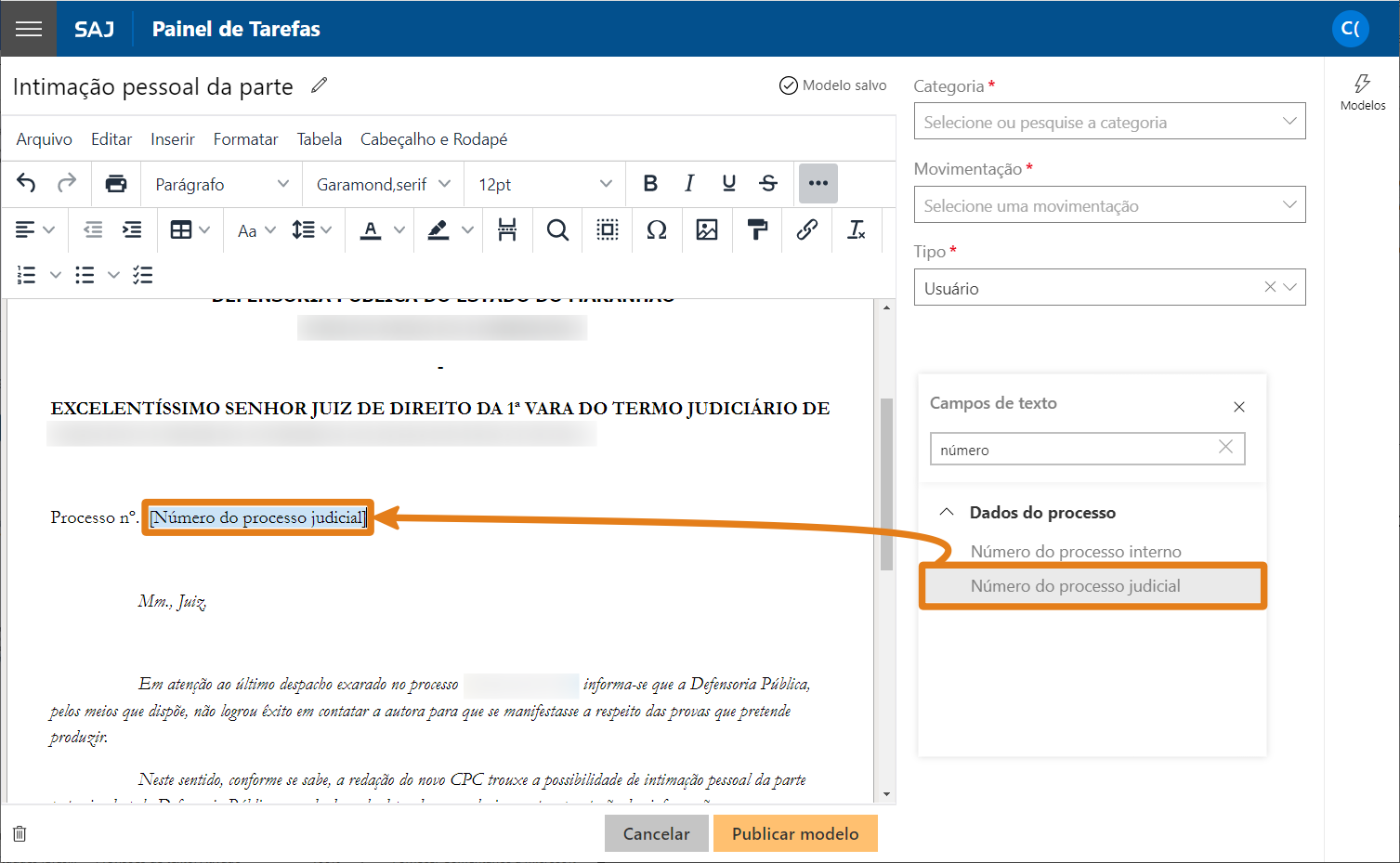Close the Campos de texto panel

click(1238, 407)
